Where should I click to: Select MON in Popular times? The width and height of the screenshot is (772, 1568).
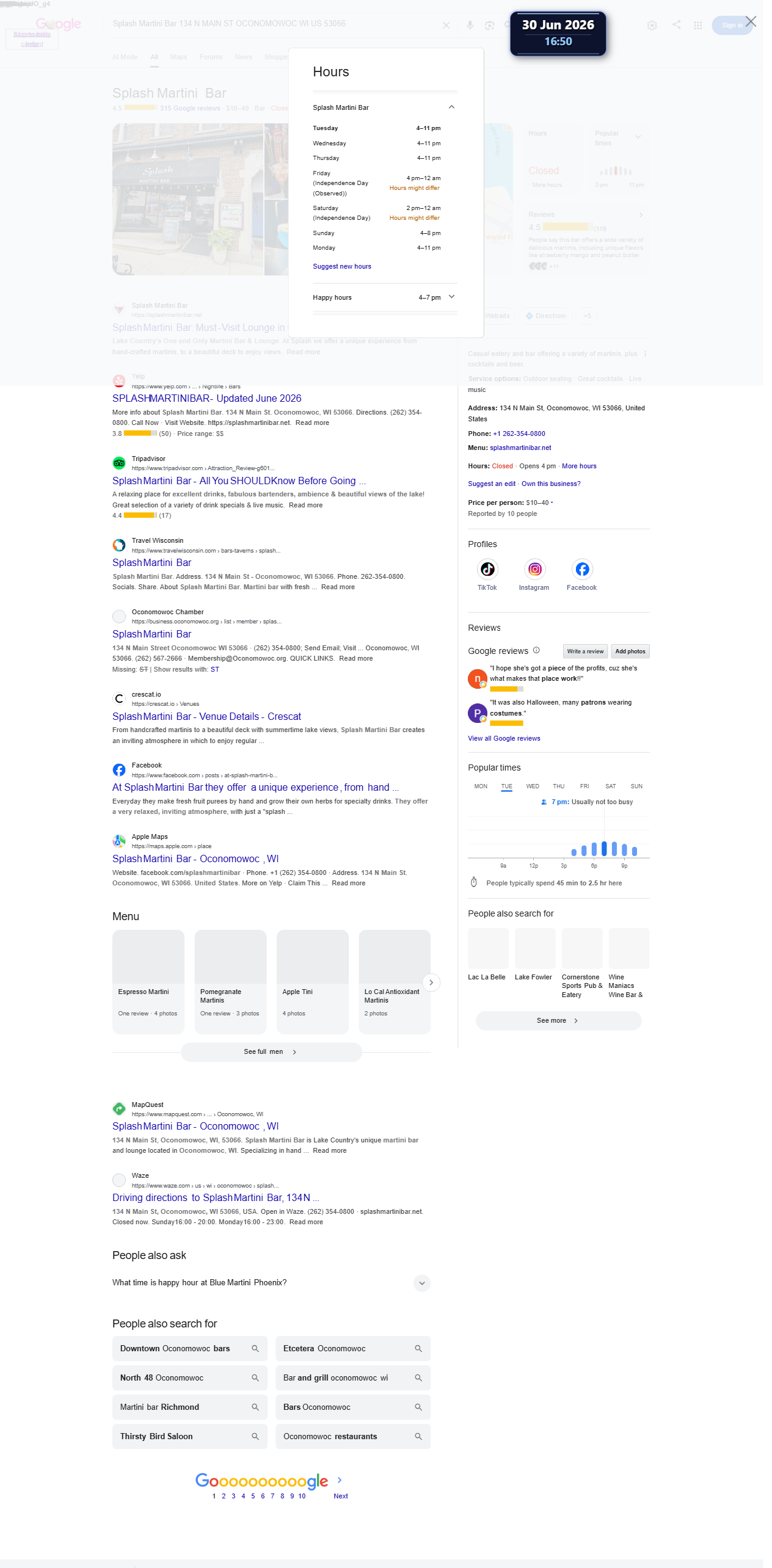(481, 786)
